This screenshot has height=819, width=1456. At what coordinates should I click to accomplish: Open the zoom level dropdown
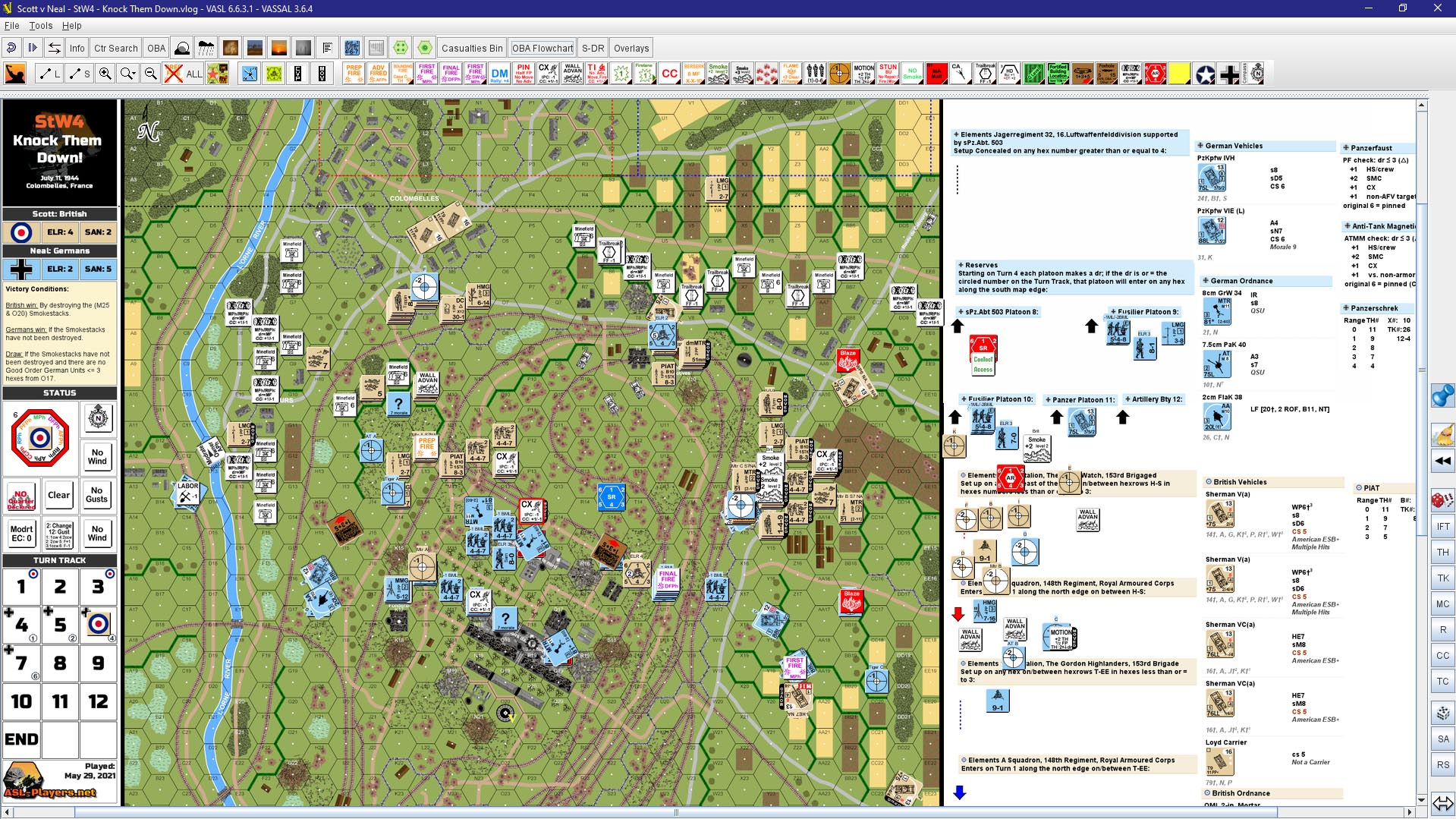tap(127, 74)
